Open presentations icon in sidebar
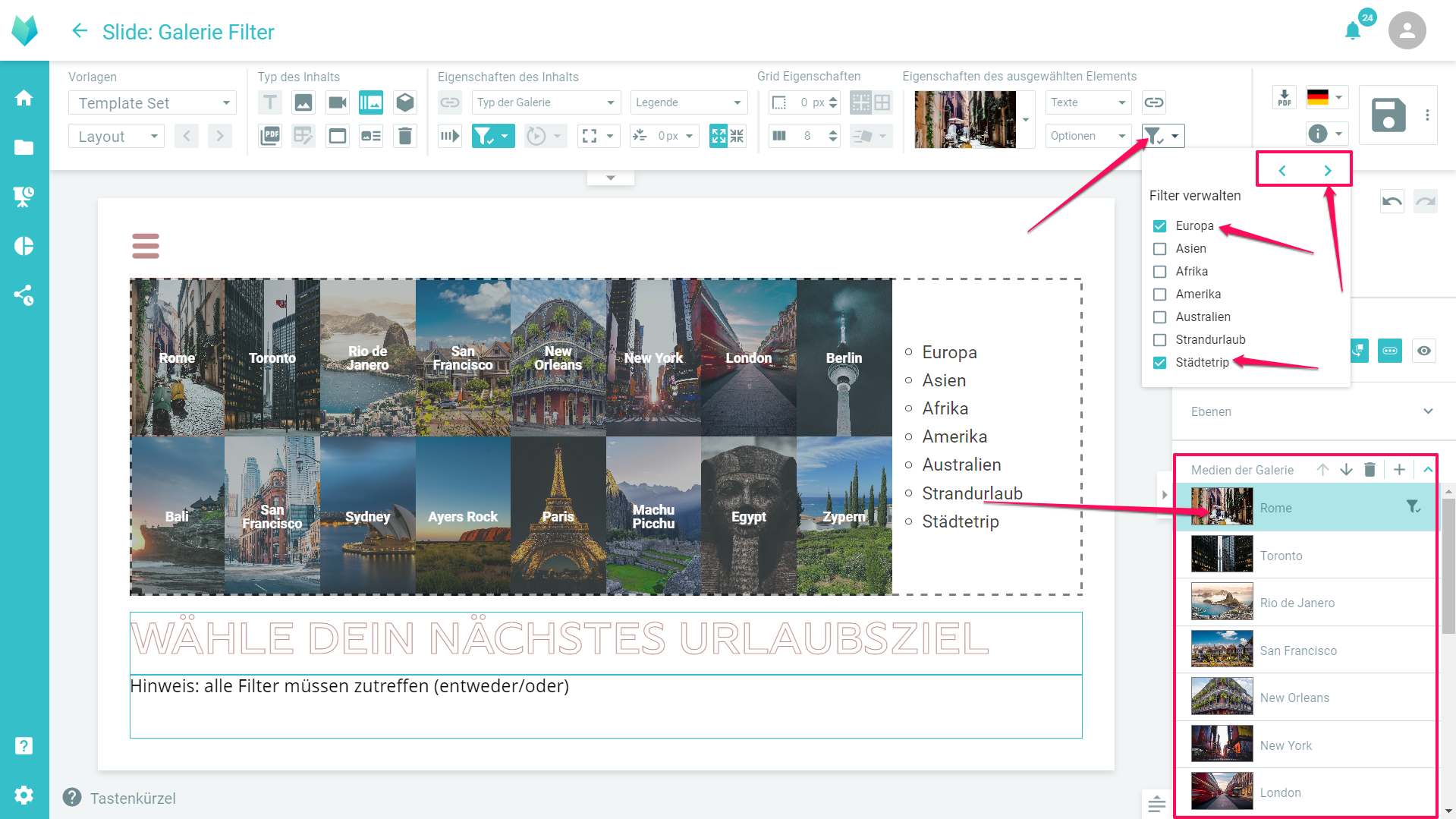The image size is (1456, 819). point(24,197)
